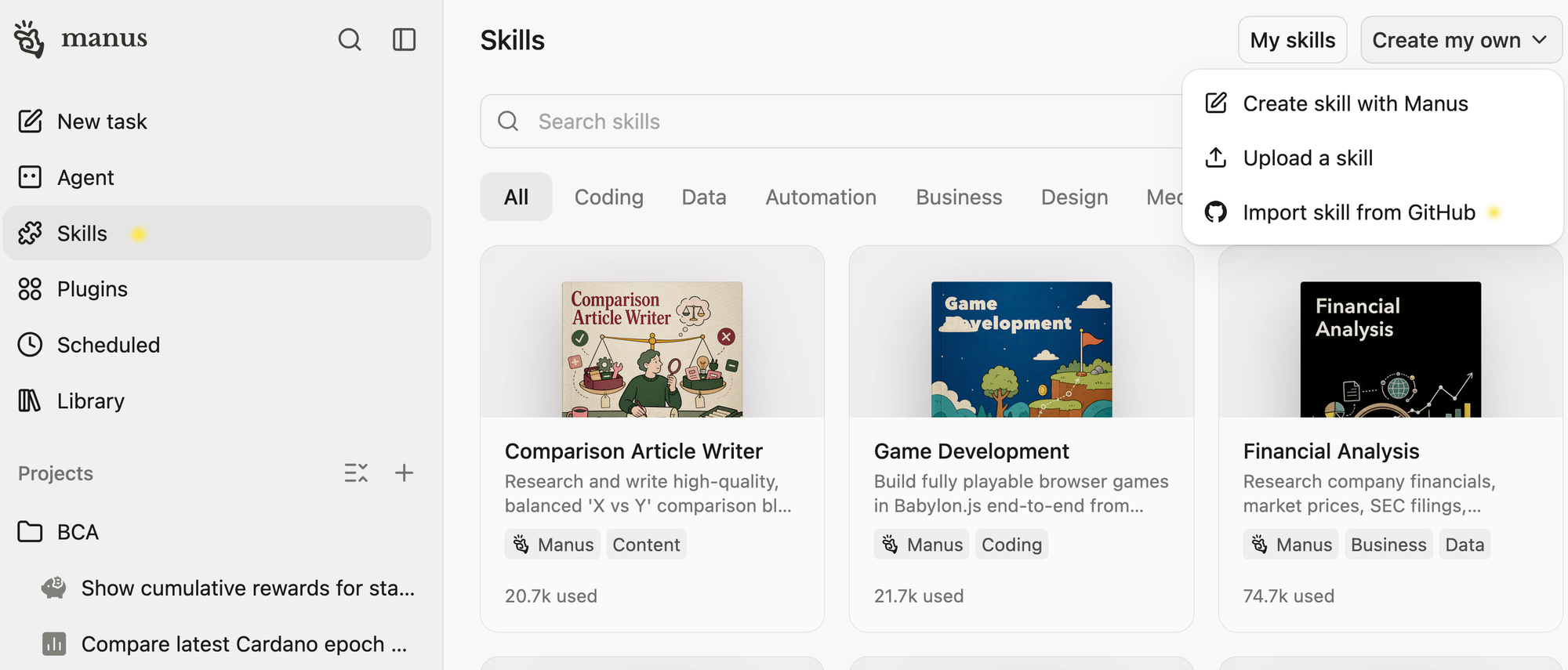Click Manus tag on Game Development card

coord(922,545)
